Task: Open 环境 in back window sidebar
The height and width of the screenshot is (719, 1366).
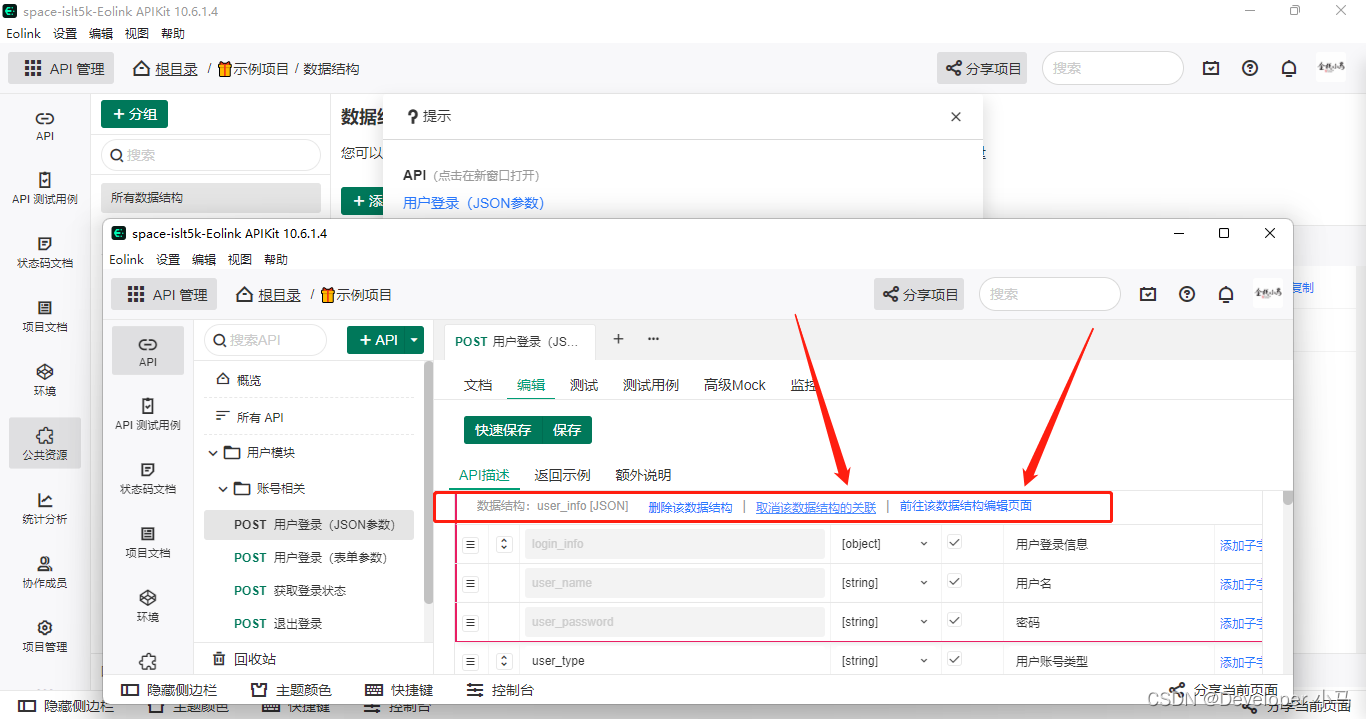Action: tap(45, 380)
